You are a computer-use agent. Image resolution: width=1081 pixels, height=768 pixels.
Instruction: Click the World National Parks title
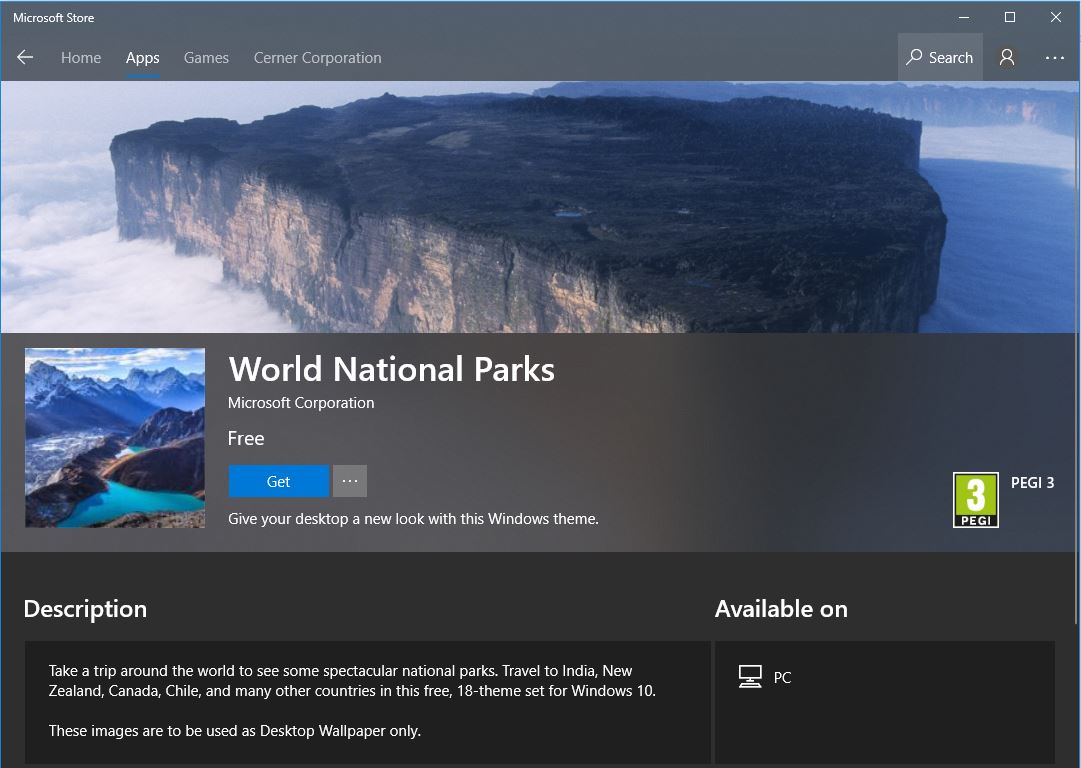click(x=391, y=369)
